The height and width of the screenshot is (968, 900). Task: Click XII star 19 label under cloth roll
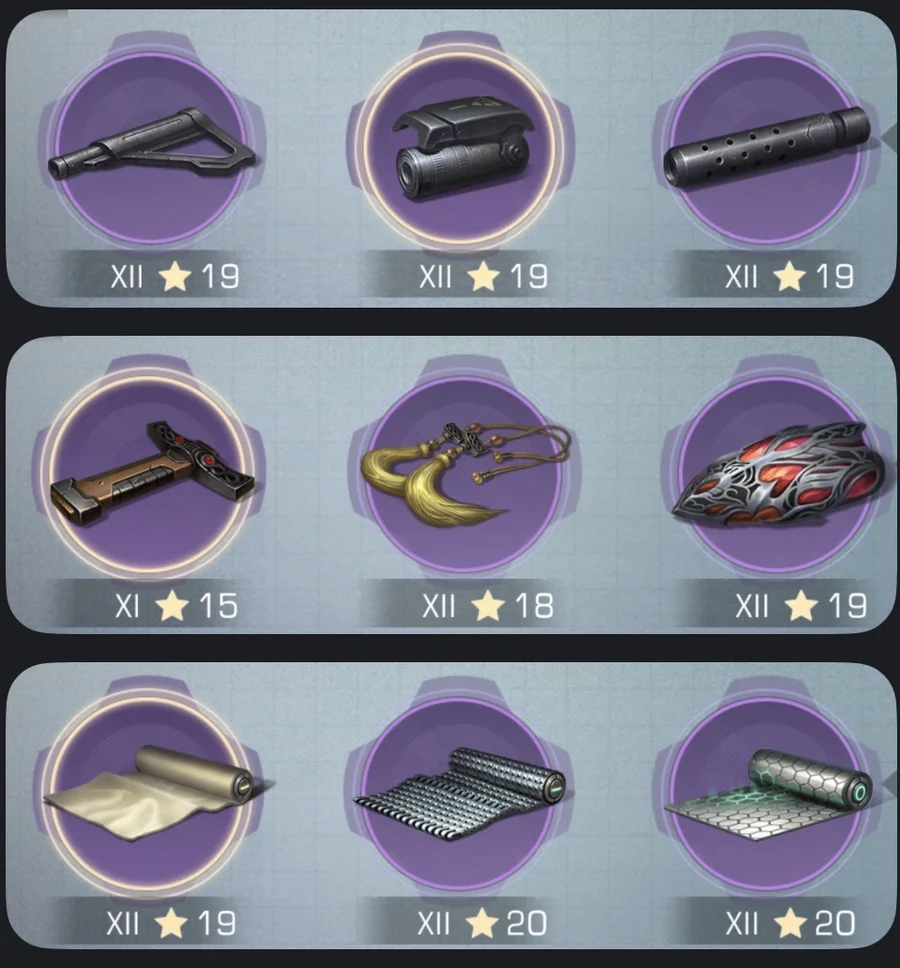(171, 924)
